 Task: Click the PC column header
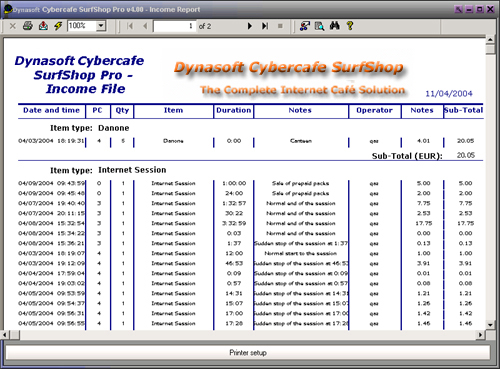pyautogui.click(x=97, y=110)
